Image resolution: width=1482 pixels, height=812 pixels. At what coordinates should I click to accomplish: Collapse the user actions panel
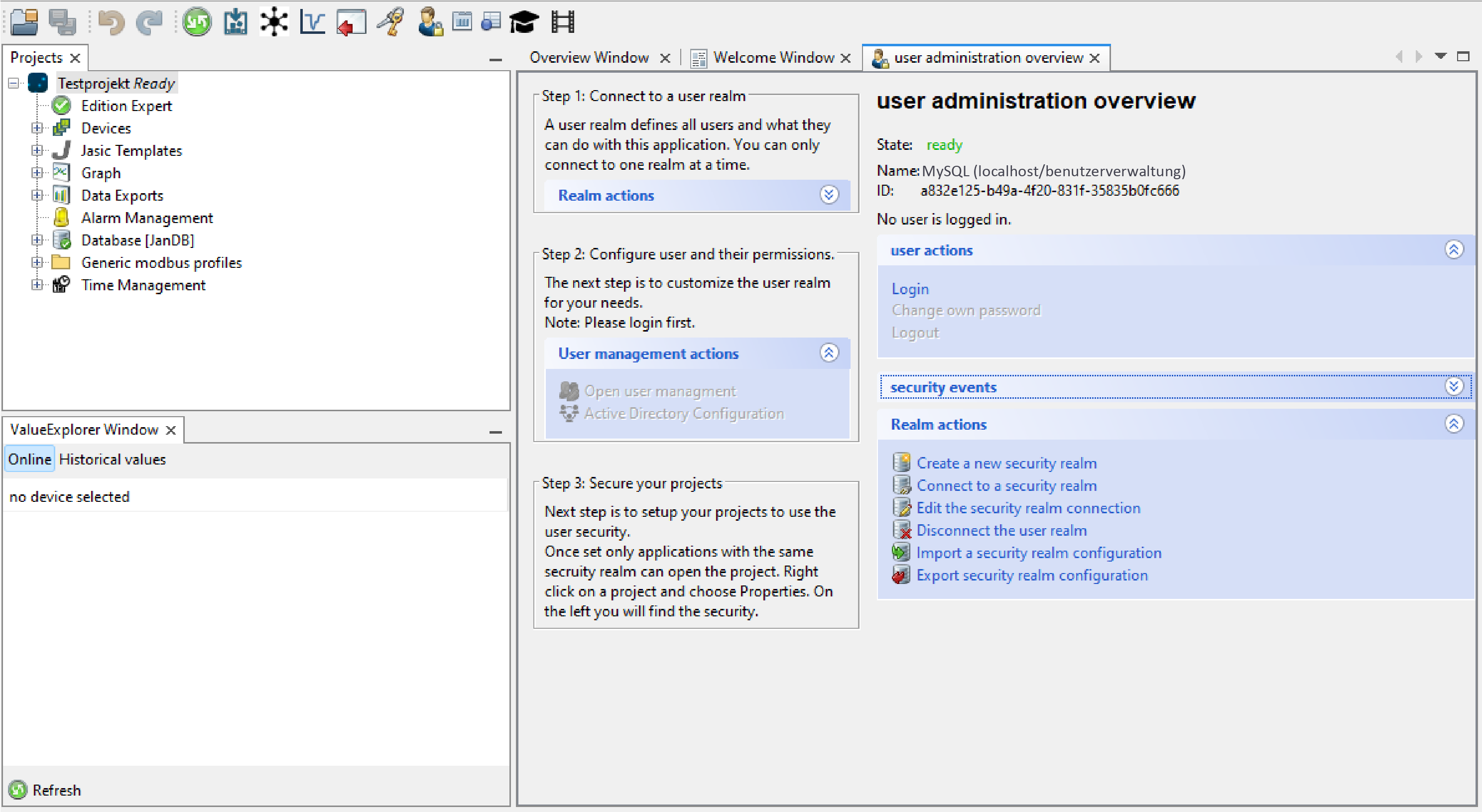(1455, 249)
